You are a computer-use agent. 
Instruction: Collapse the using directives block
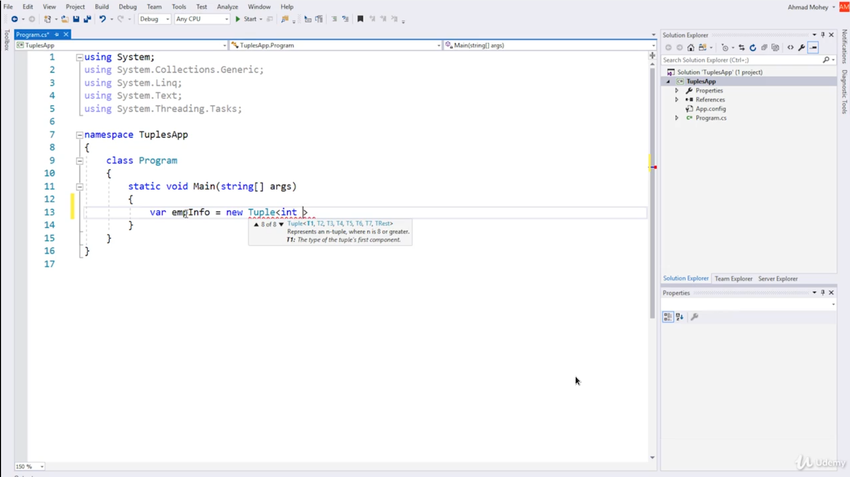80,57
